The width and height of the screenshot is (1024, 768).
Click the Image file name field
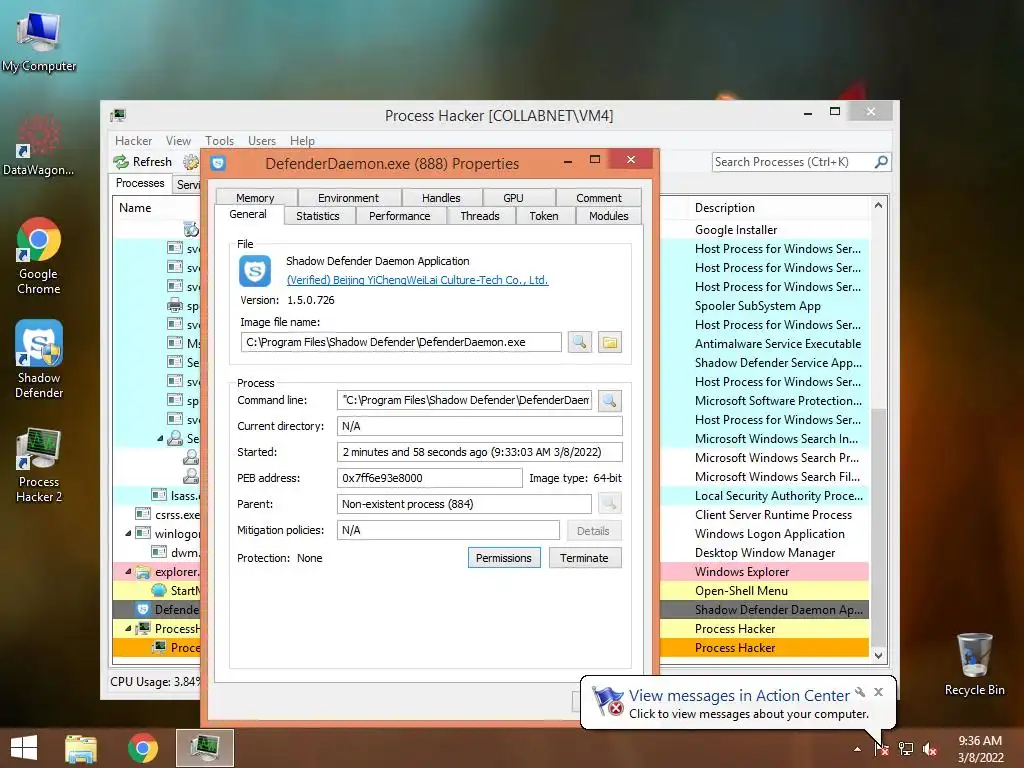[401, 342]
